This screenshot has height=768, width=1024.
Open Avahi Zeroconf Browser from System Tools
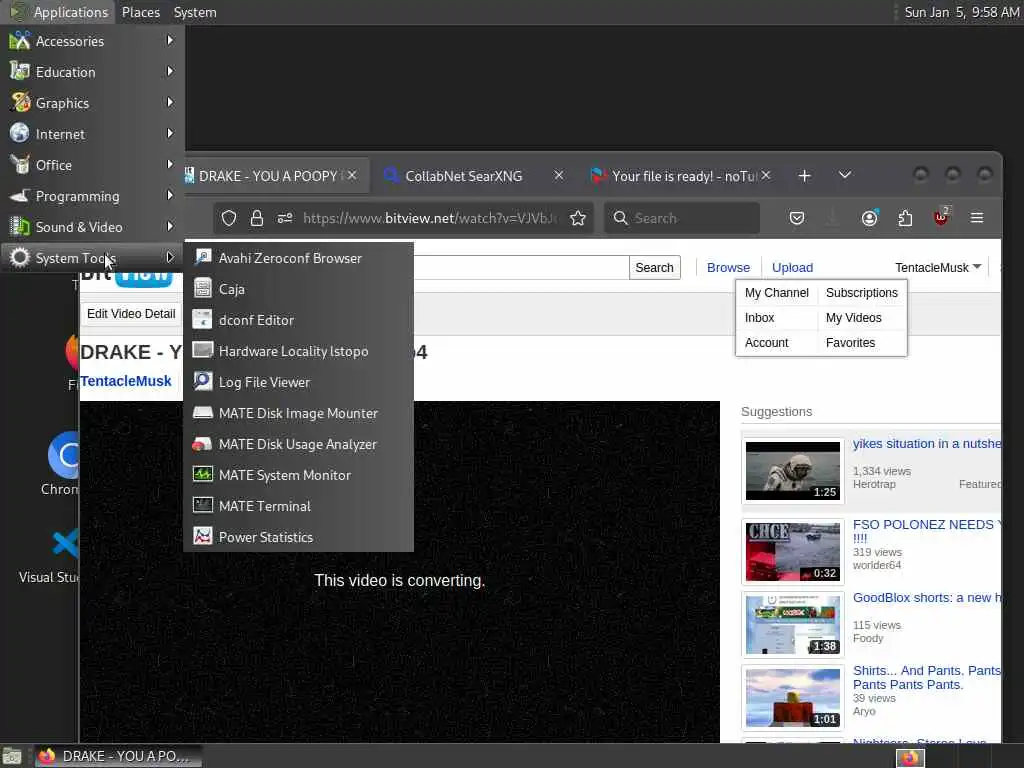tap(298, 258)
